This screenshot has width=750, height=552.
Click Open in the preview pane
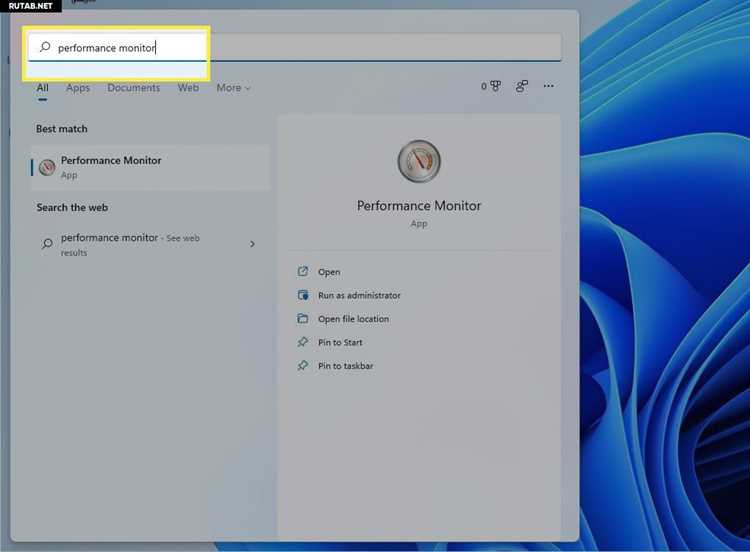(329, 272)
